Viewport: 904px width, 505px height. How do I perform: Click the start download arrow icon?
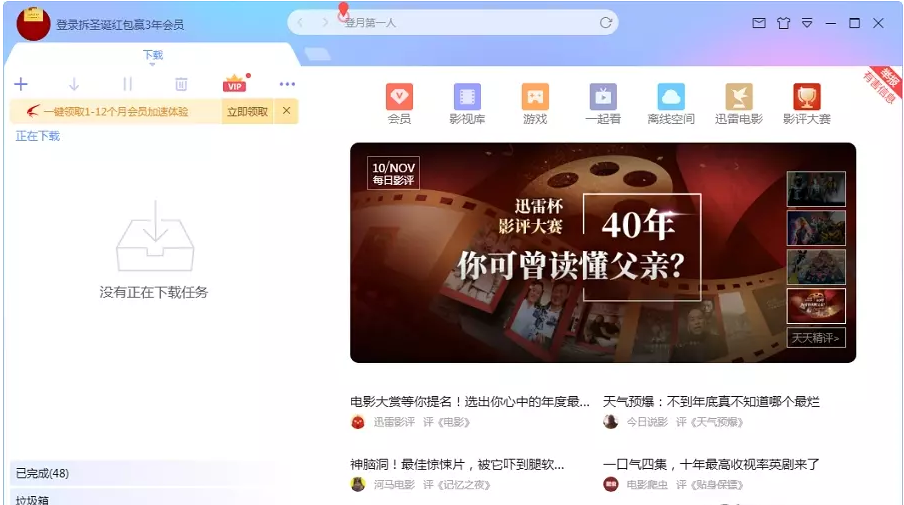click(74, 84)
